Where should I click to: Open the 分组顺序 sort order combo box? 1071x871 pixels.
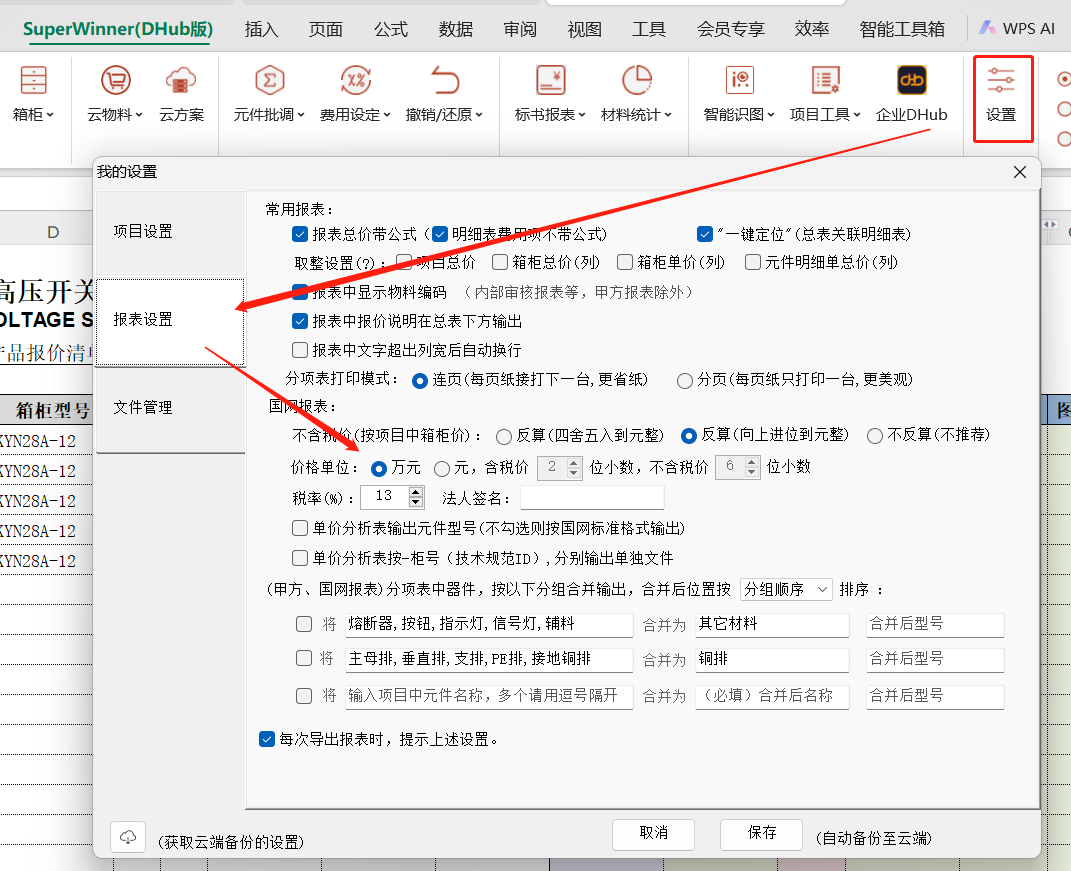(786, 589)
